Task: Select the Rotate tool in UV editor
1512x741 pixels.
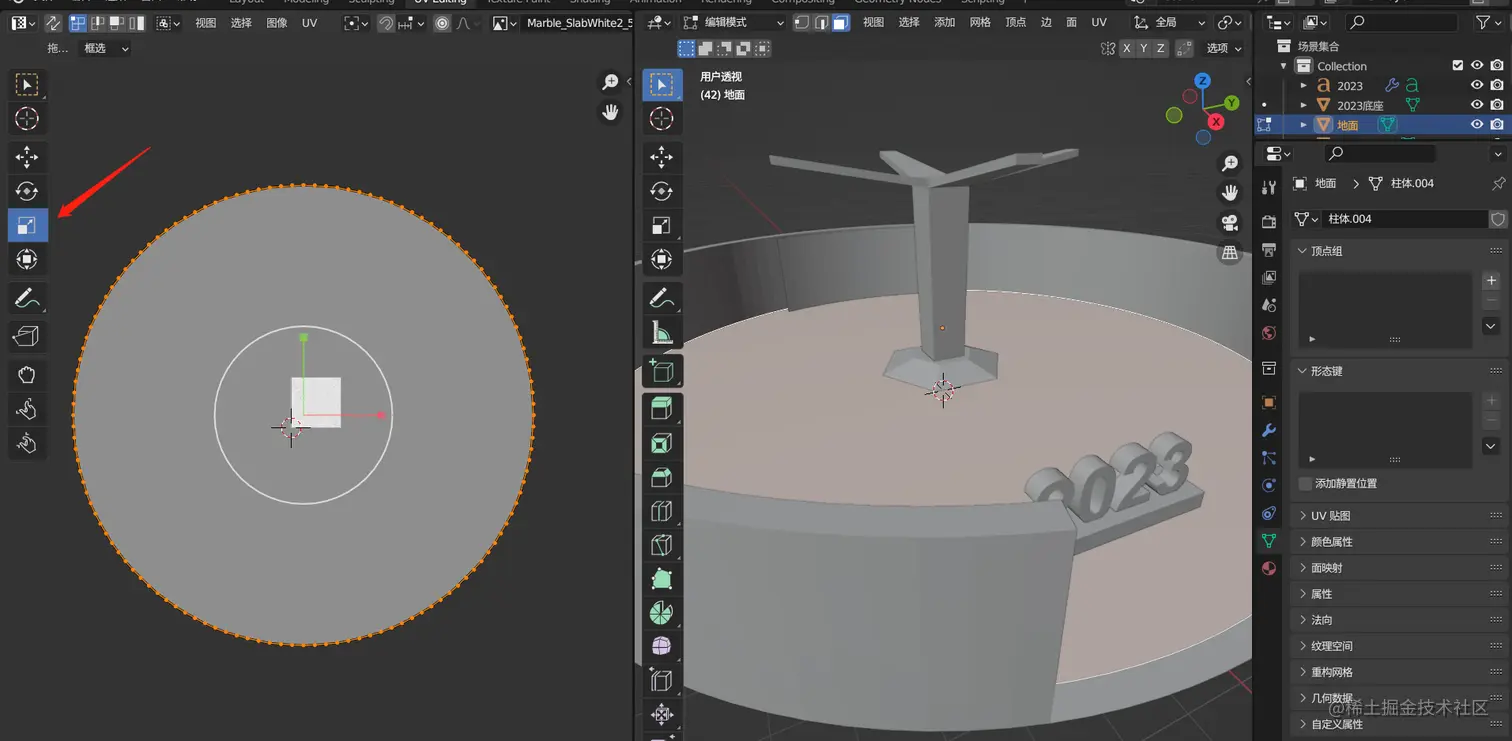Action: [27, 191]
